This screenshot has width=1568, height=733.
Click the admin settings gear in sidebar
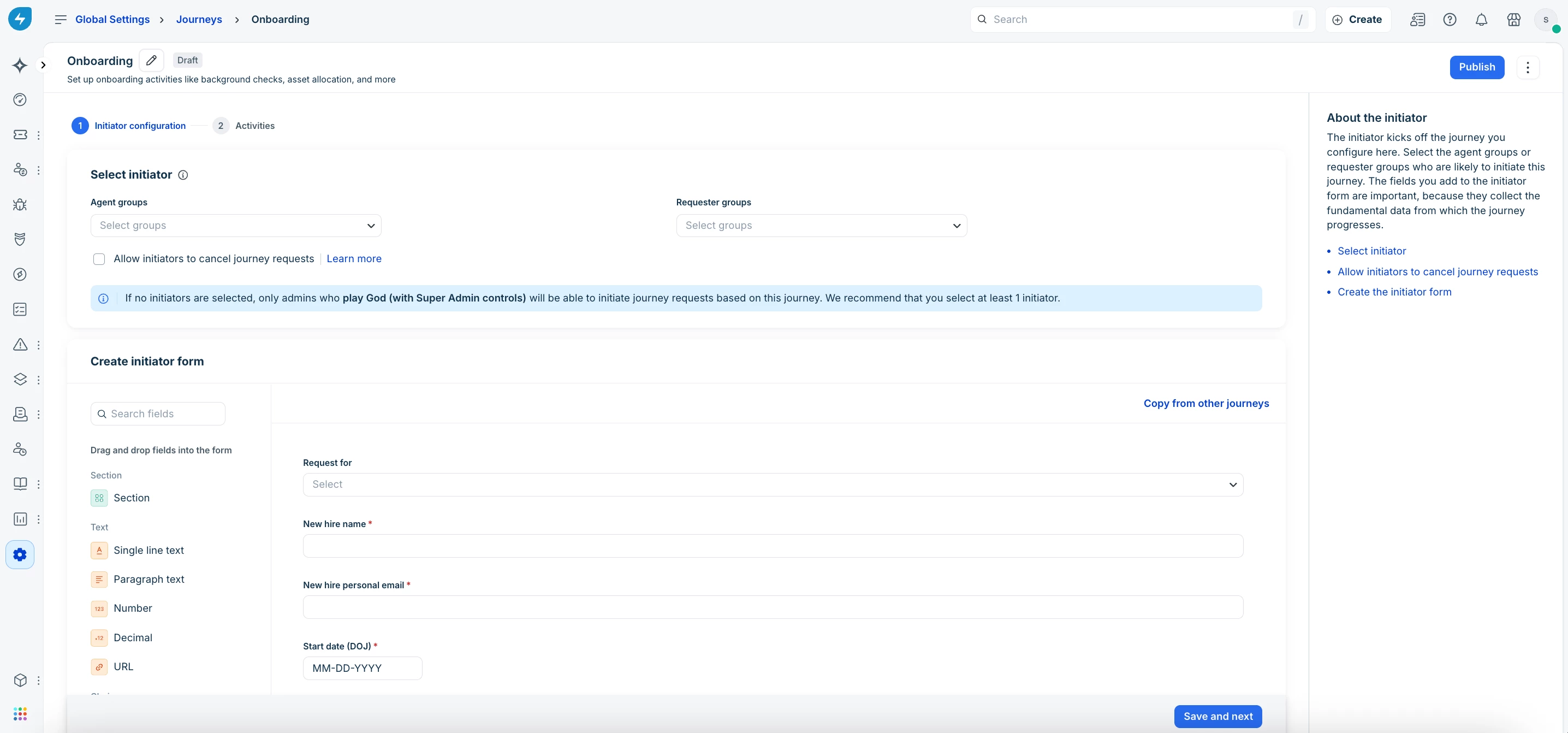point(20,554)
